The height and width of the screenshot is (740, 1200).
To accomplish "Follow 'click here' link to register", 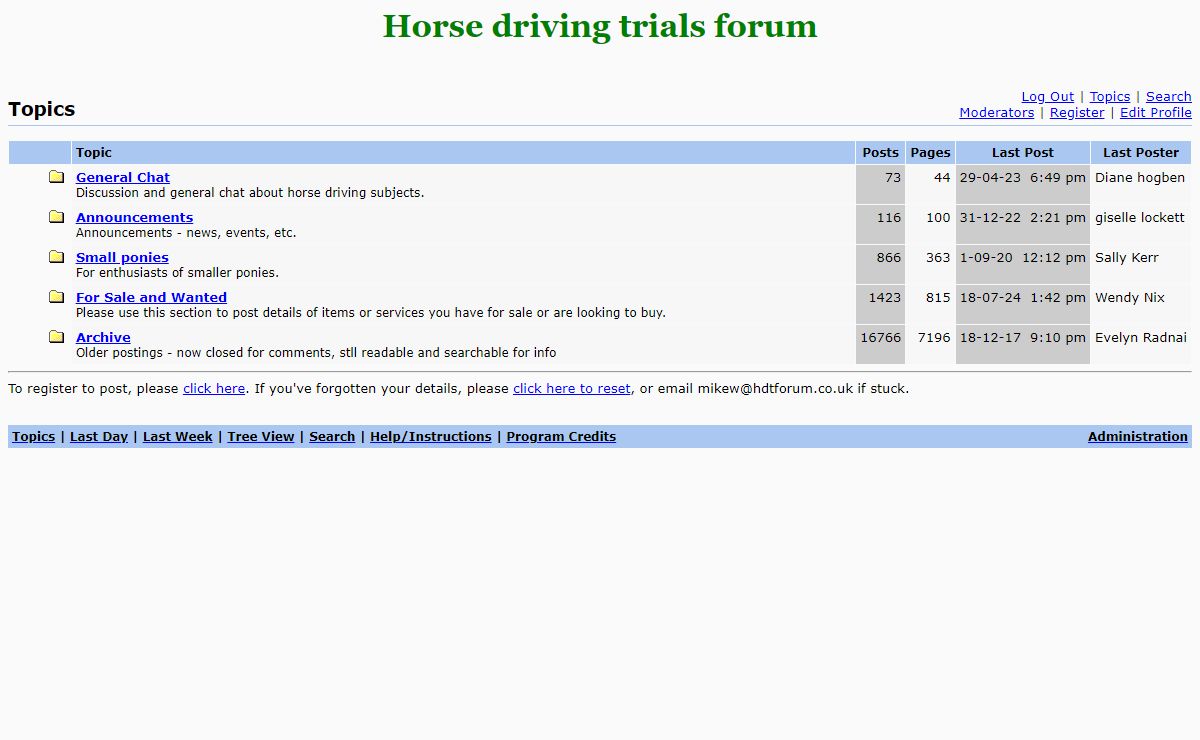I will coord(214,389).
